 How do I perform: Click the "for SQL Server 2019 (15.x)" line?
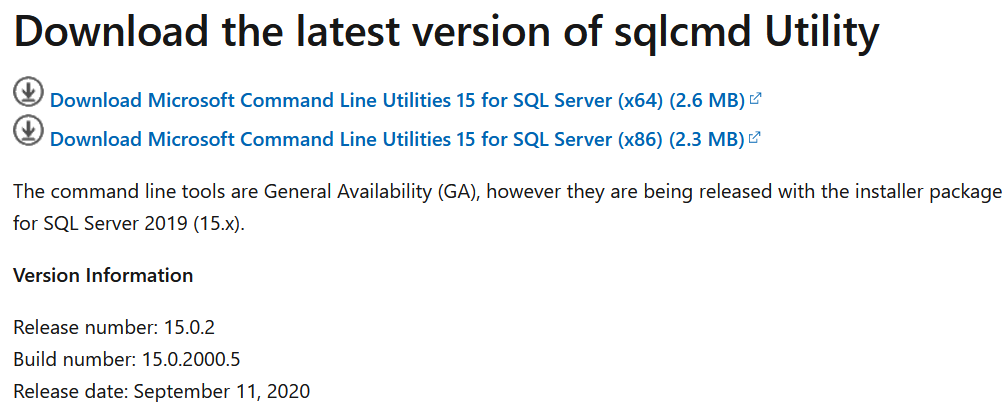point(129,225)
